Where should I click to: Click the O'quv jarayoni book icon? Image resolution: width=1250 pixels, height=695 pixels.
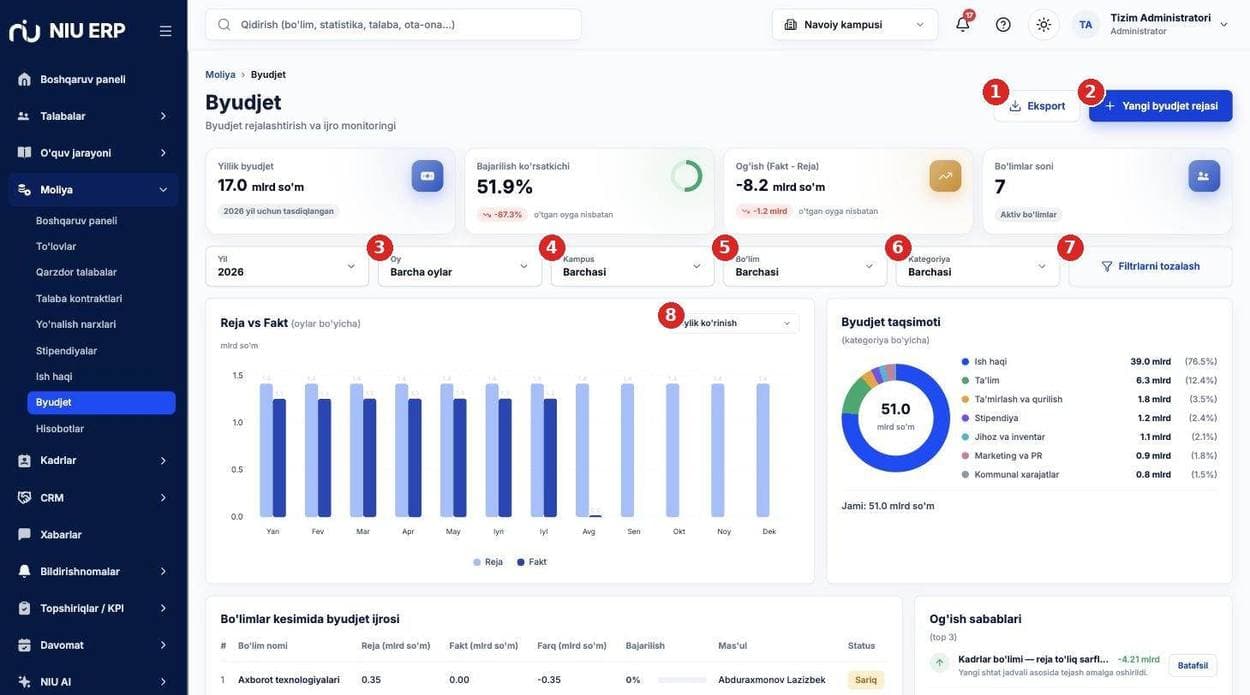(25, 152)
